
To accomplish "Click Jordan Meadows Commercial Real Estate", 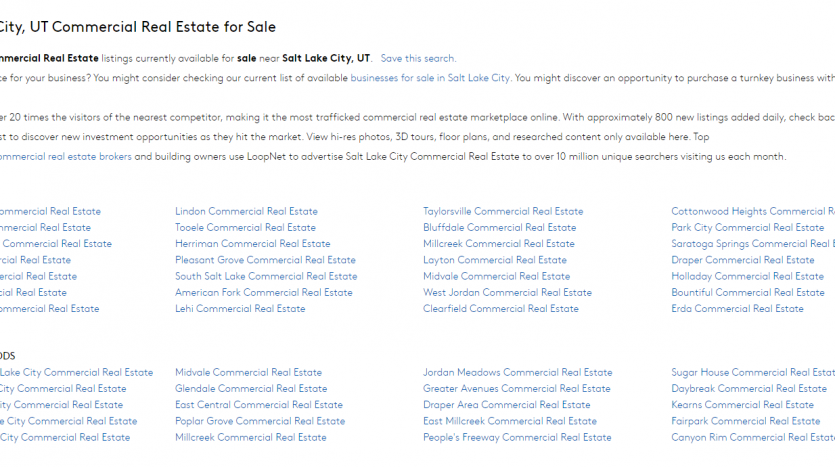I will click(x=517, y=373).
